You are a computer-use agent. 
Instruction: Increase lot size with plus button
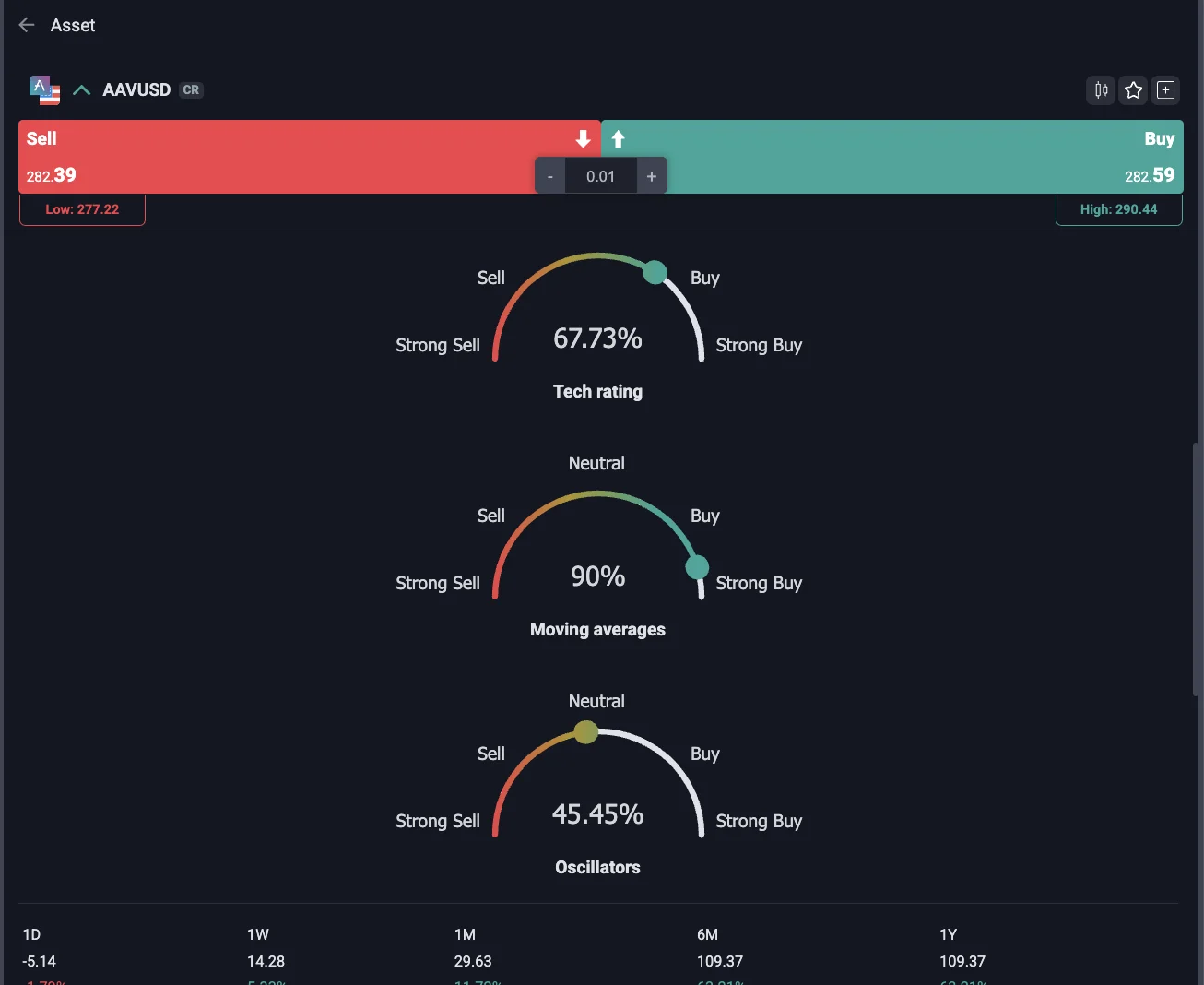(651, 176)
